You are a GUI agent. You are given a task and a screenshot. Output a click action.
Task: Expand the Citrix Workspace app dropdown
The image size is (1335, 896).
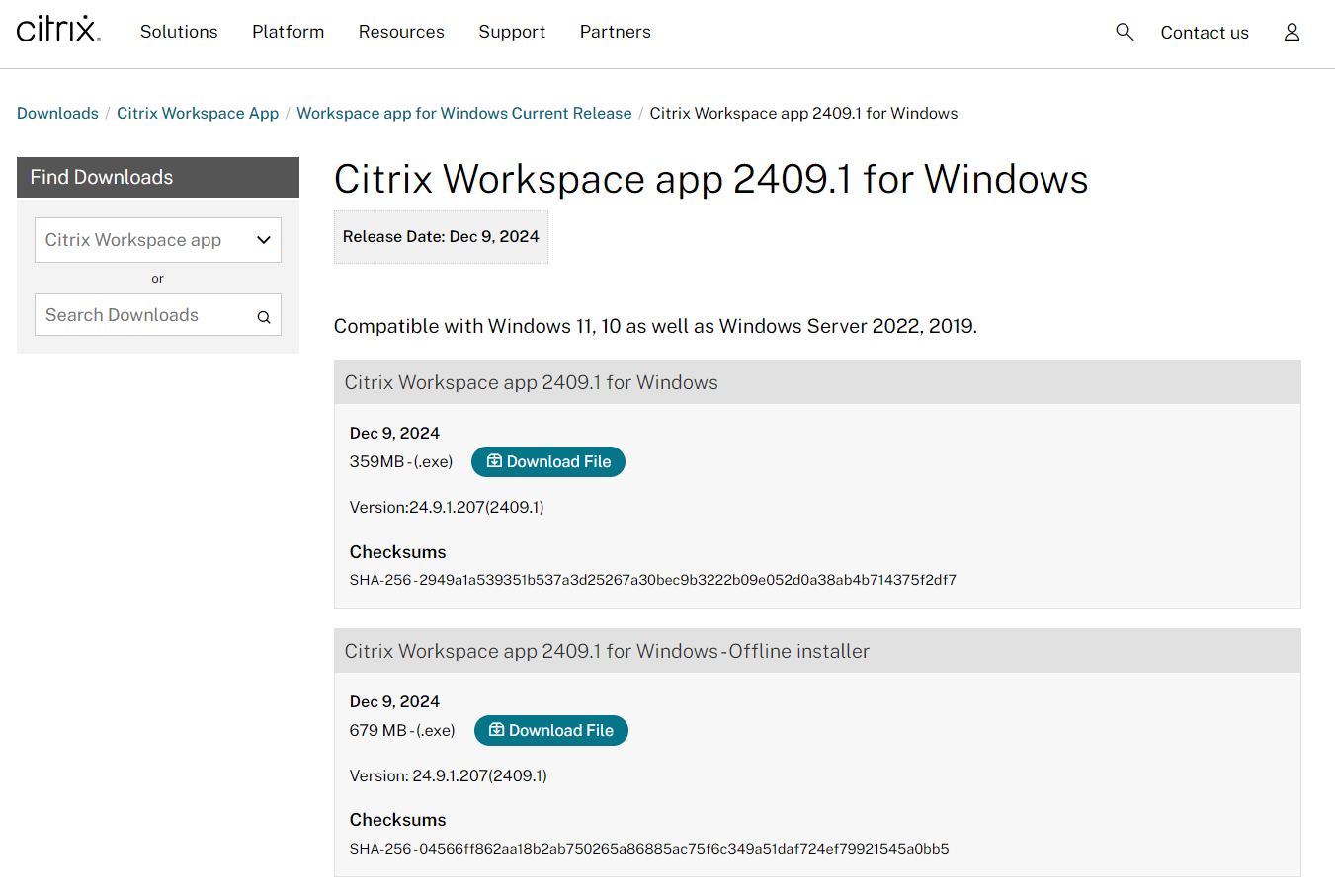tap(158, 240)
